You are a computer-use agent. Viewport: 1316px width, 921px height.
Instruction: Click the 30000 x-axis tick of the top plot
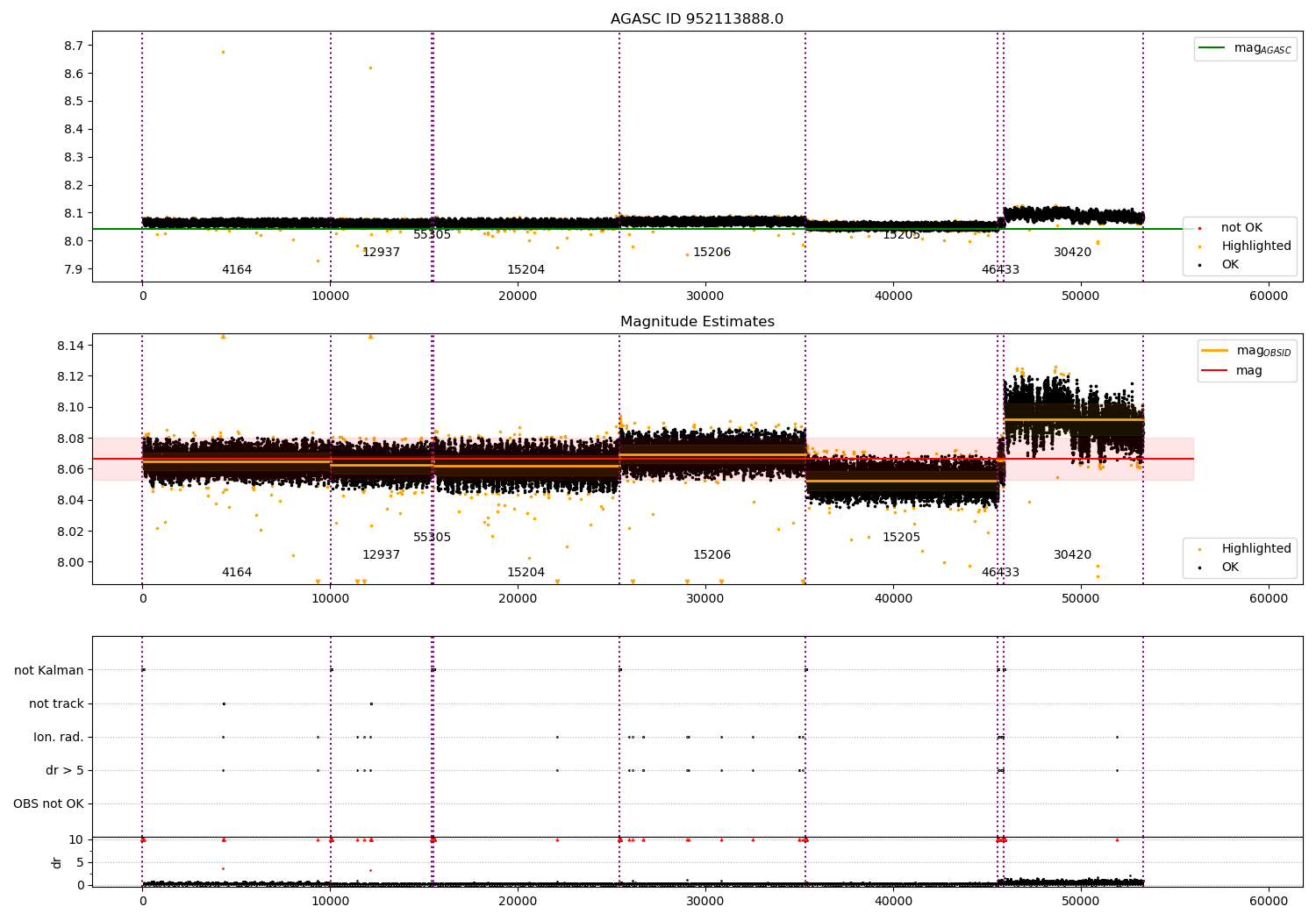tap(705, 296)
